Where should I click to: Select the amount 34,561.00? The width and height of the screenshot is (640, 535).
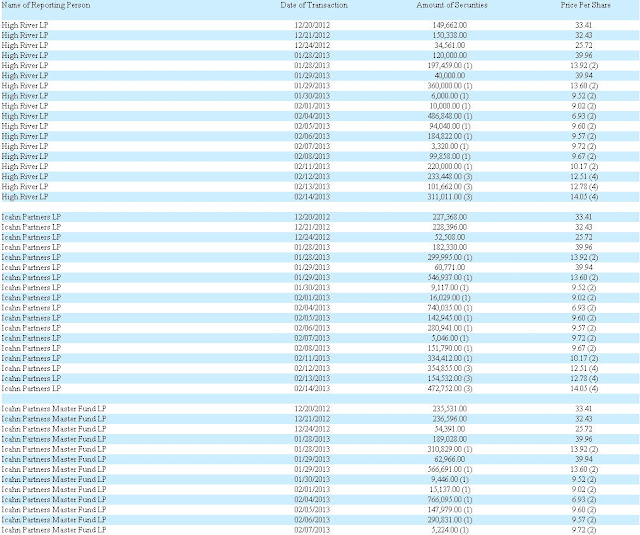click(x=449, y=45)
